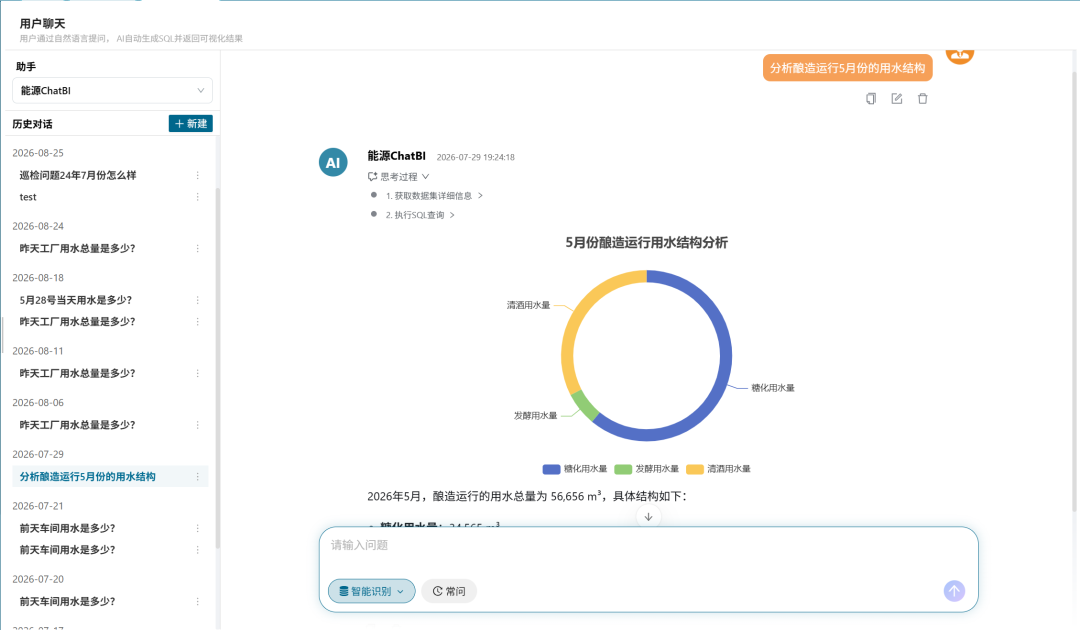1080x630 pixels.
Task: Open 昨天工厂用水总量是多少? under 2026-08-24
Action: tap(77, 249)
